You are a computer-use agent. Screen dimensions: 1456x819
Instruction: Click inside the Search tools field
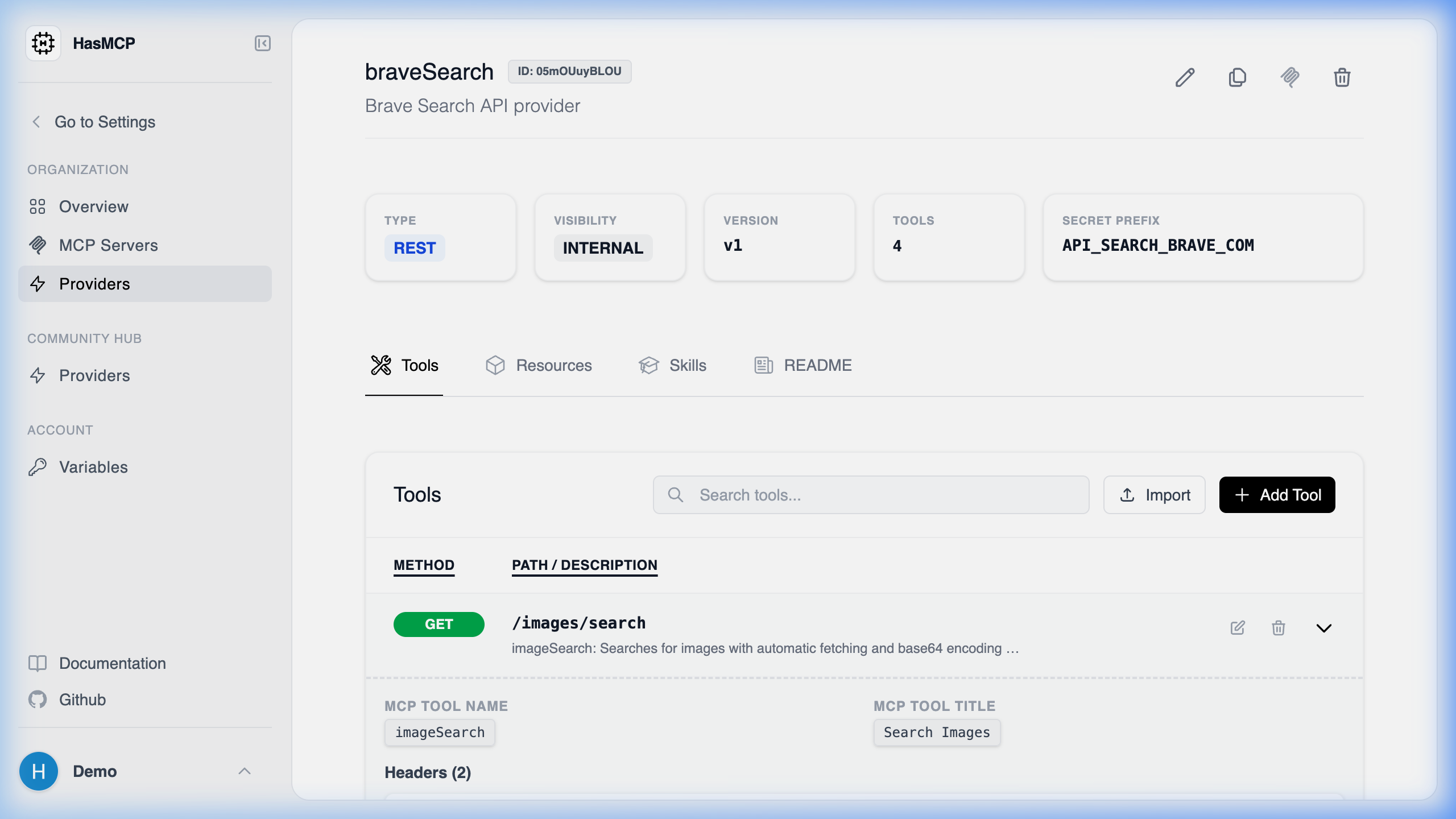tap(870, 495)
